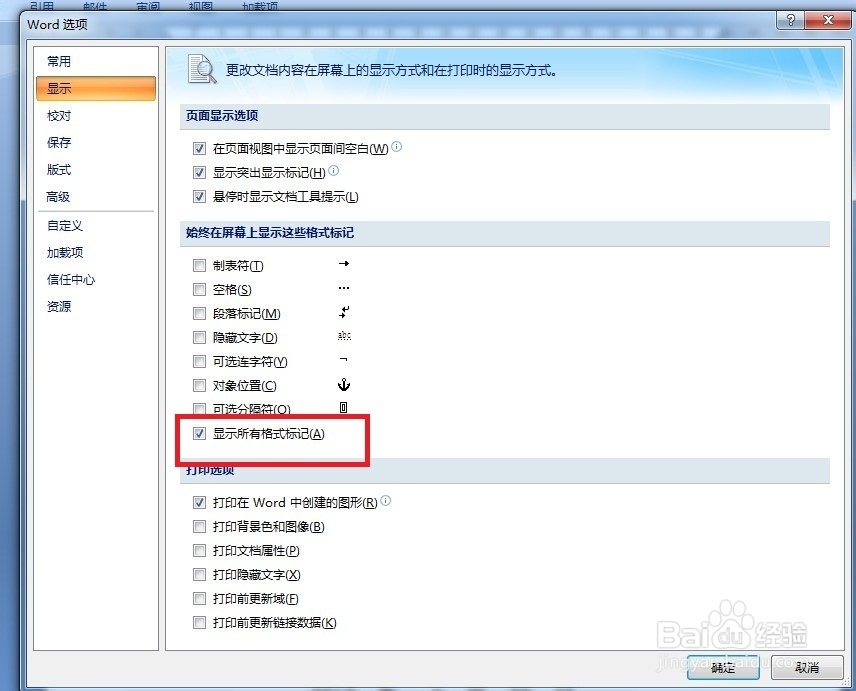This screenshot has width=856, height=691.
Task: Click the info icon next to 在页面视图中显示页面间空白
Action: (396, 145)
